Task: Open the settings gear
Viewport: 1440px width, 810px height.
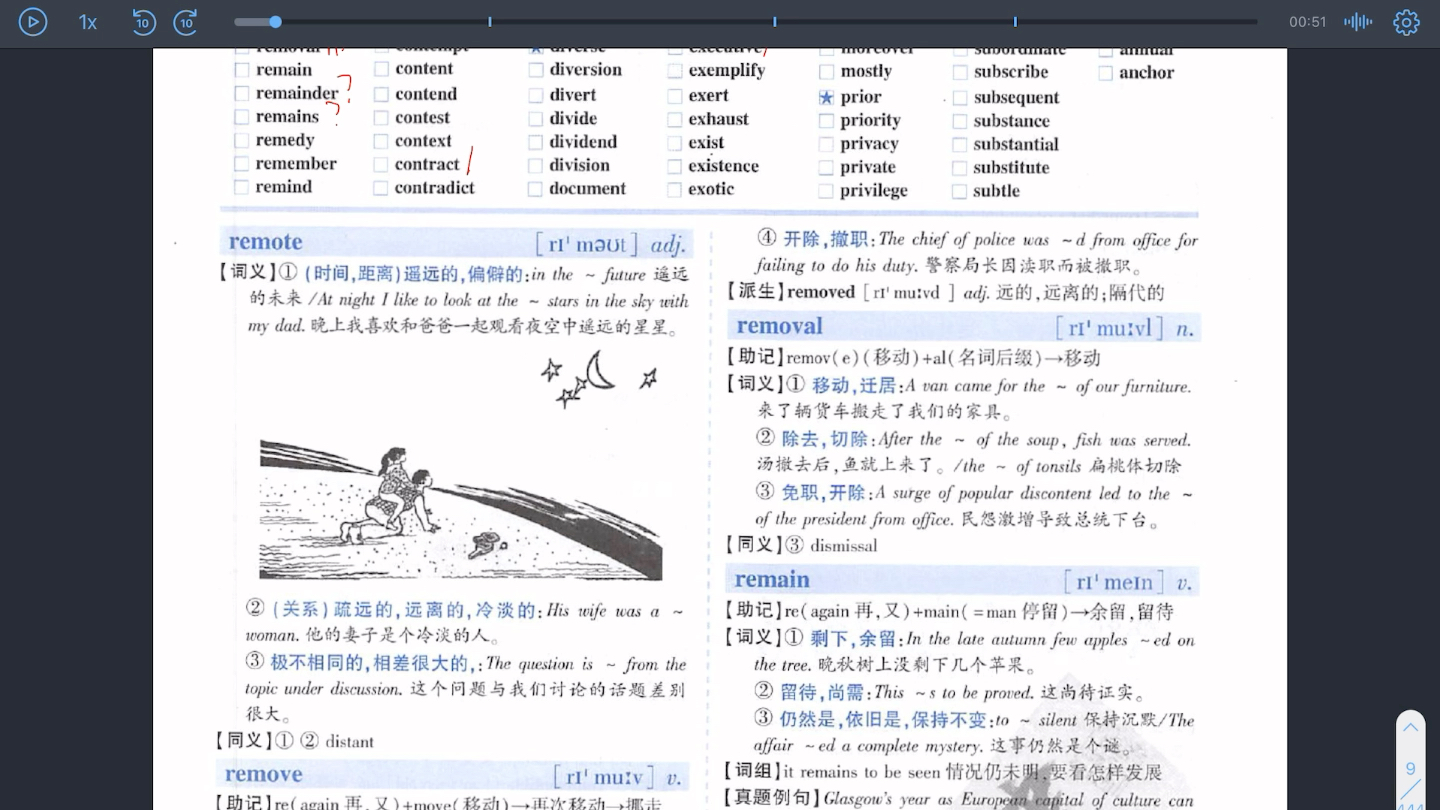Action: pyautogui.click(x=1406, y=22)
